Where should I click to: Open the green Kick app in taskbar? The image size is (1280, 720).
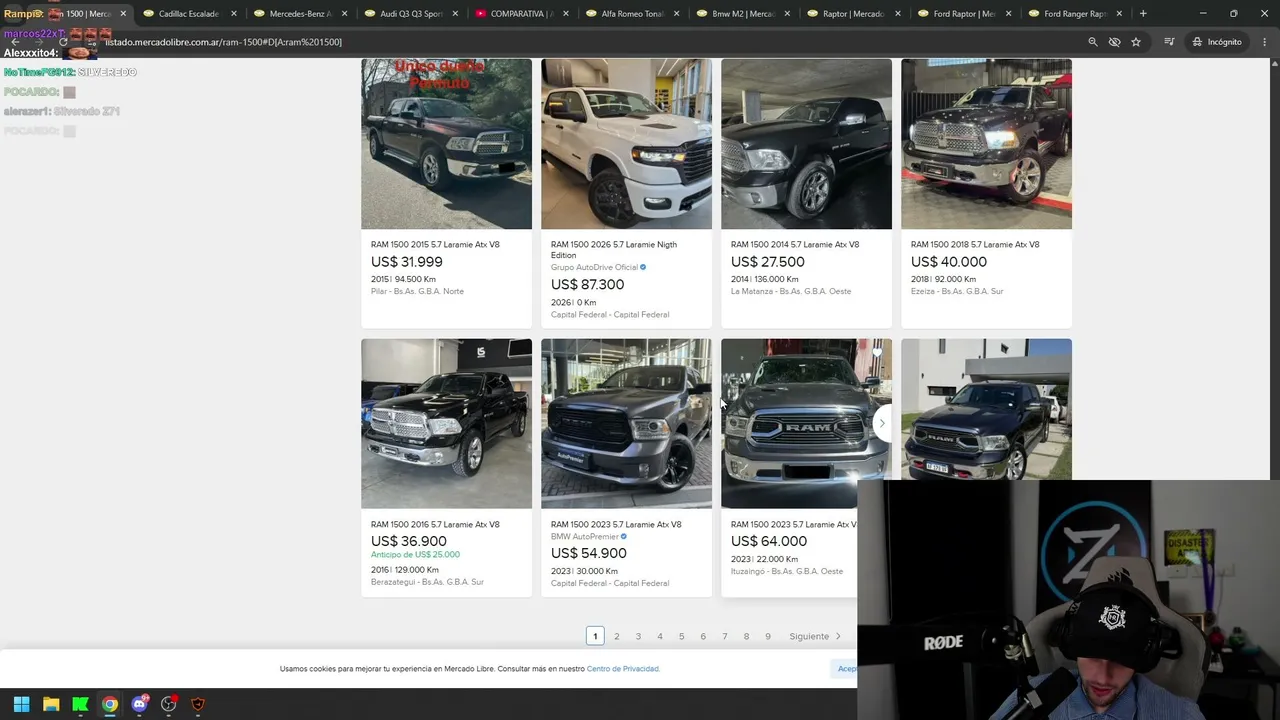80,704
